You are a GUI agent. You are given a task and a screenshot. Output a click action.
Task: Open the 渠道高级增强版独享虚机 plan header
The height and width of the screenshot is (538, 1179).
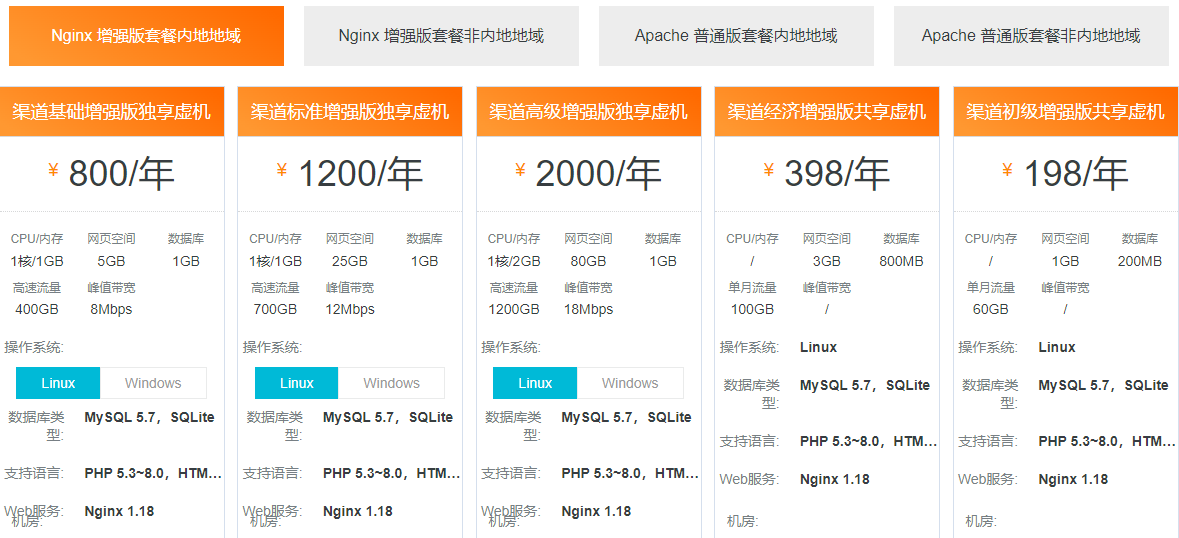pos(589,111)
